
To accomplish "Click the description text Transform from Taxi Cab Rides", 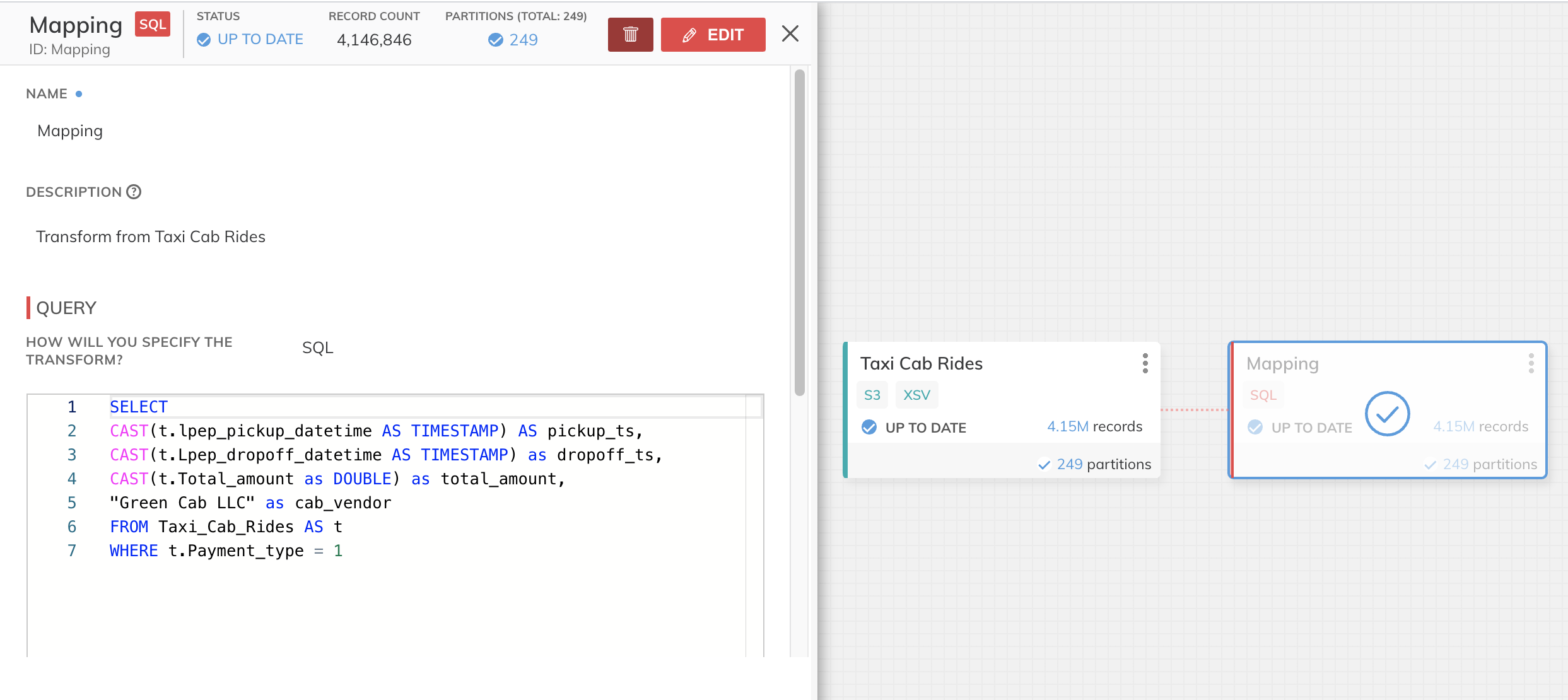I will point(151,236).
